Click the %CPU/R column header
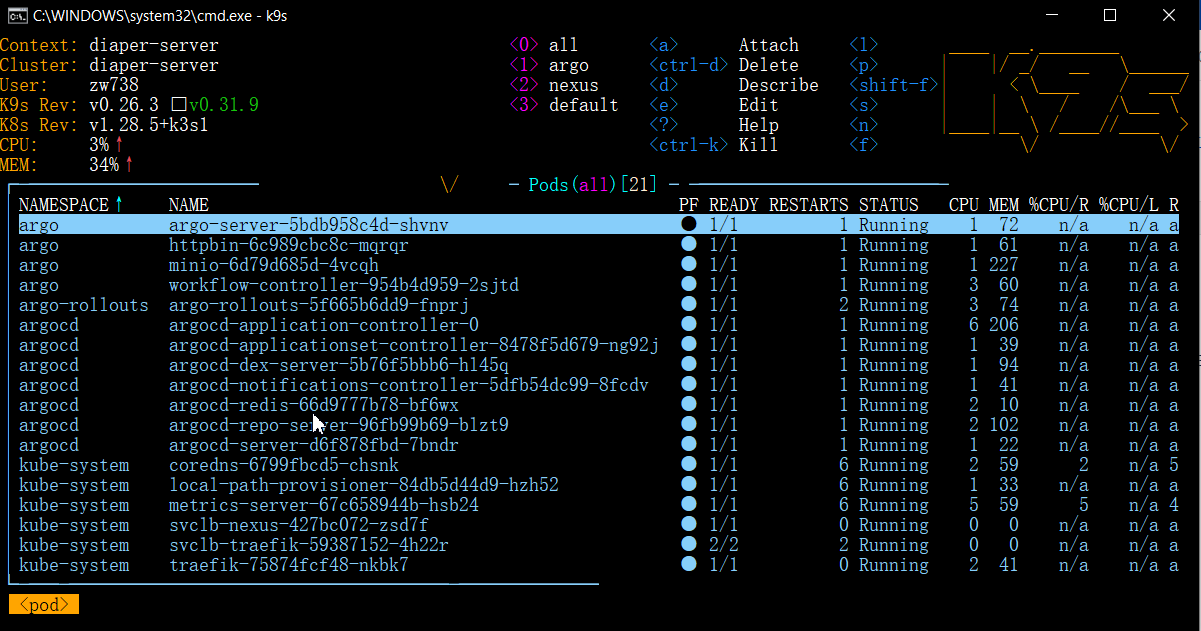 coord(1059,205)
